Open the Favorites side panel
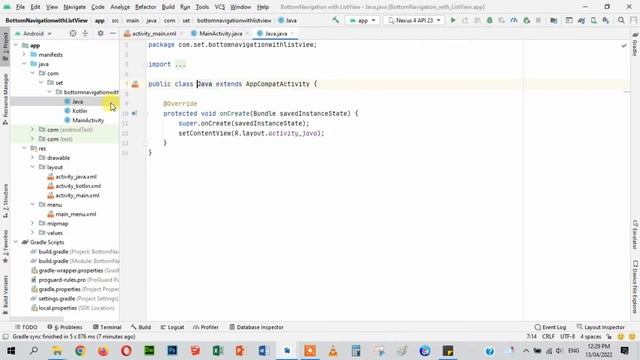This screenshot has width=640, height=360. pos(5,246)
